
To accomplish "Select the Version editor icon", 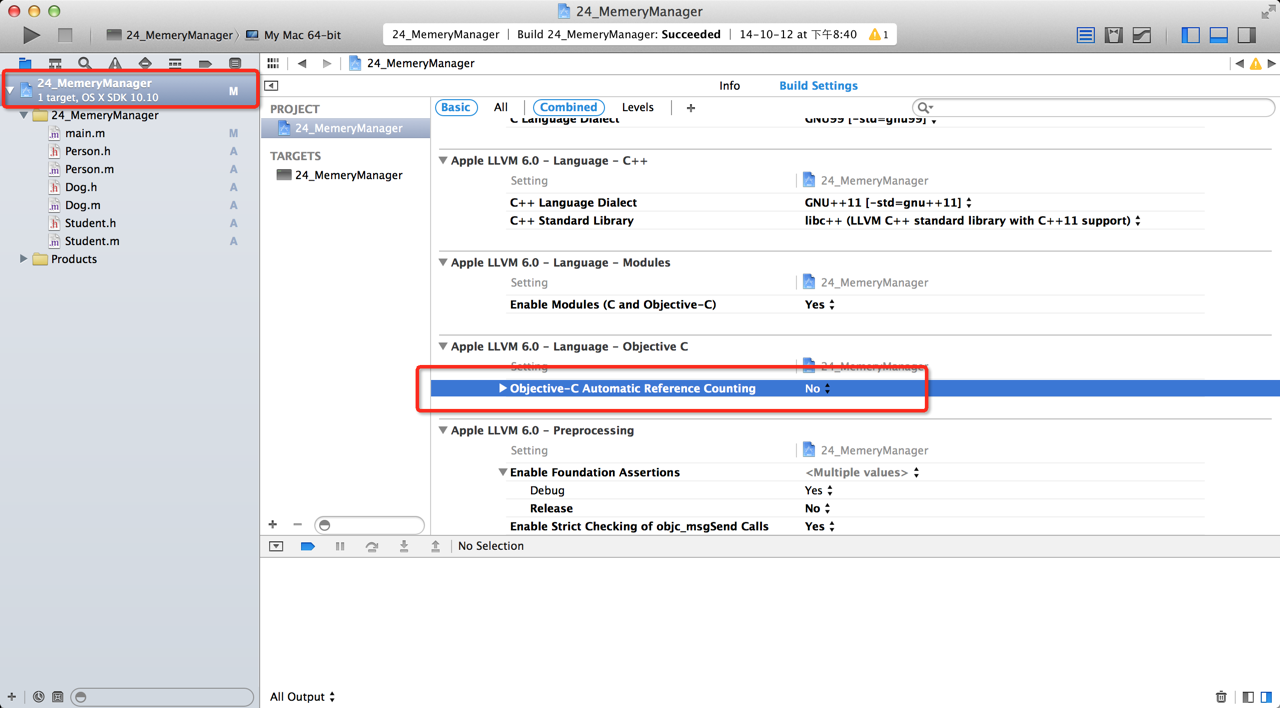I will tap(1142, 35).
